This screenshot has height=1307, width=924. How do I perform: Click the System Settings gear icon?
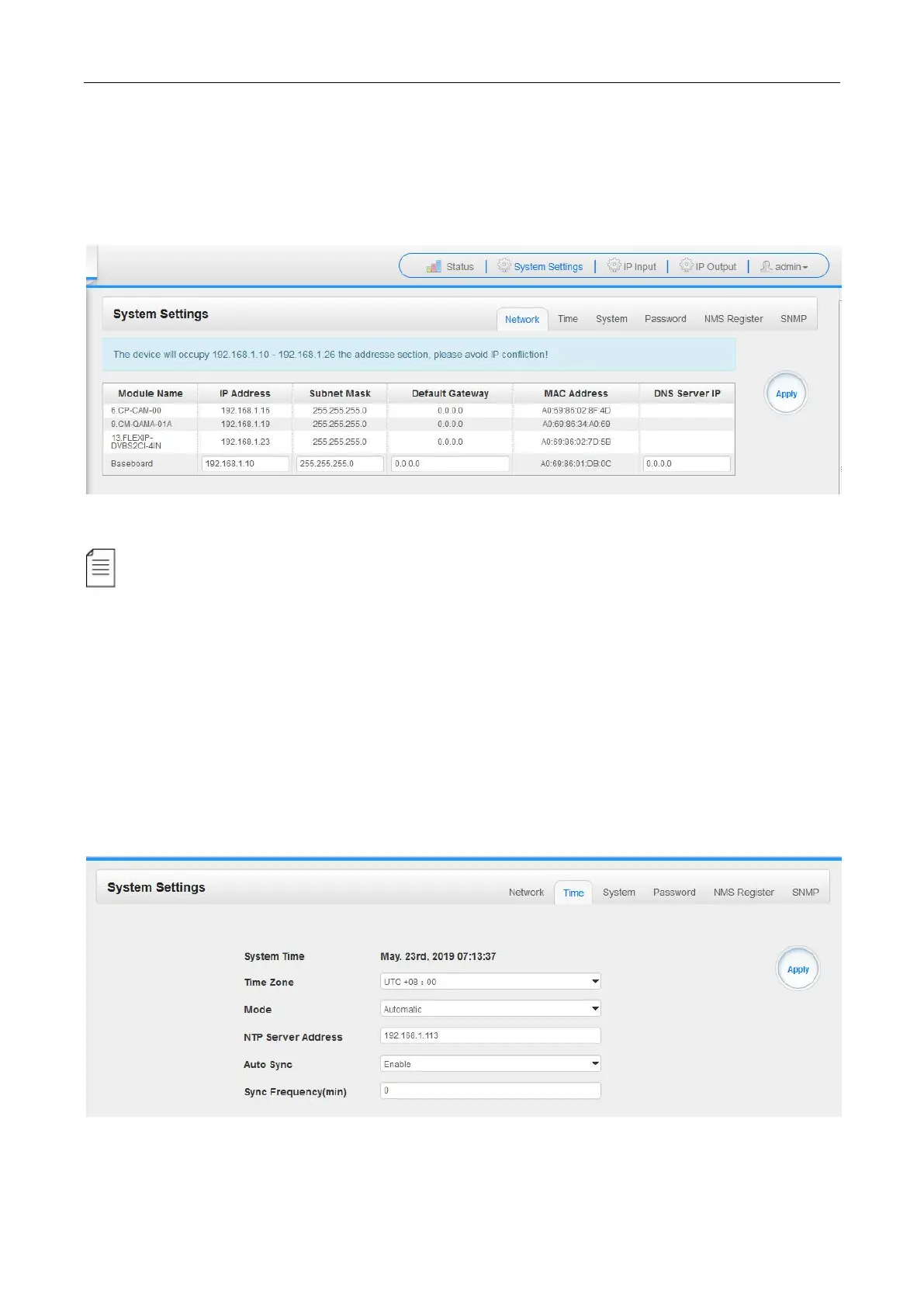coord(504,265)
